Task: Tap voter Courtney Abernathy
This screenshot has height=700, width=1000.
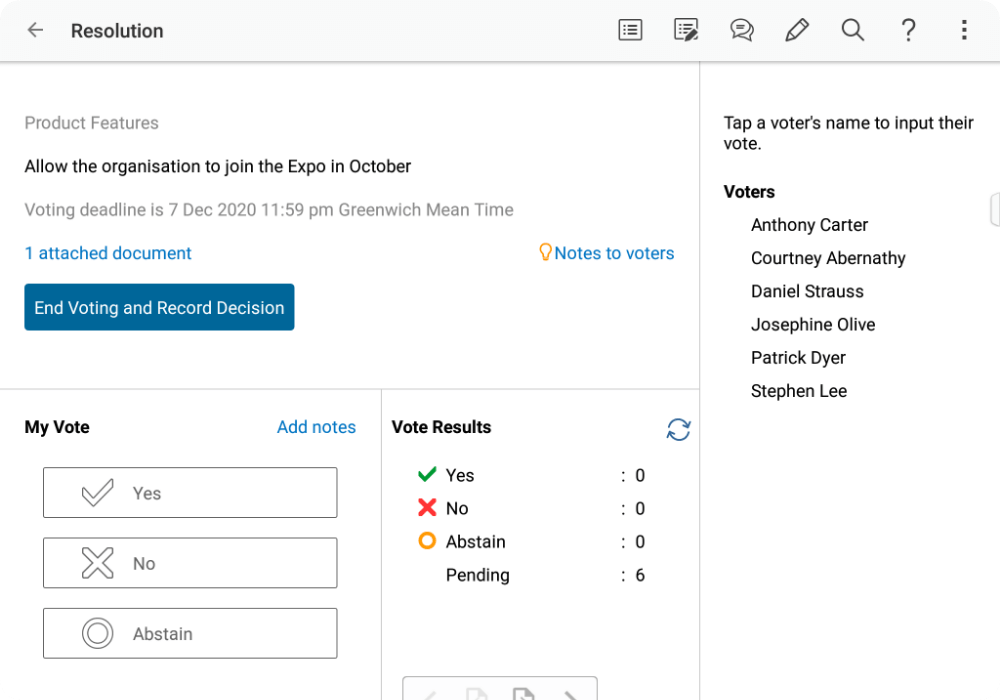Action: (x=828, y=258)
